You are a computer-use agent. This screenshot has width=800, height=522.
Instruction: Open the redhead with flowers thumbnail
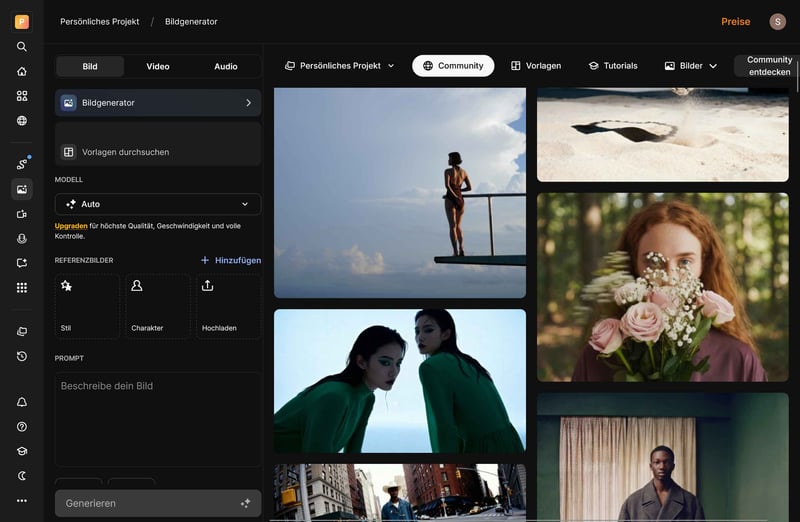pos(663,287)
